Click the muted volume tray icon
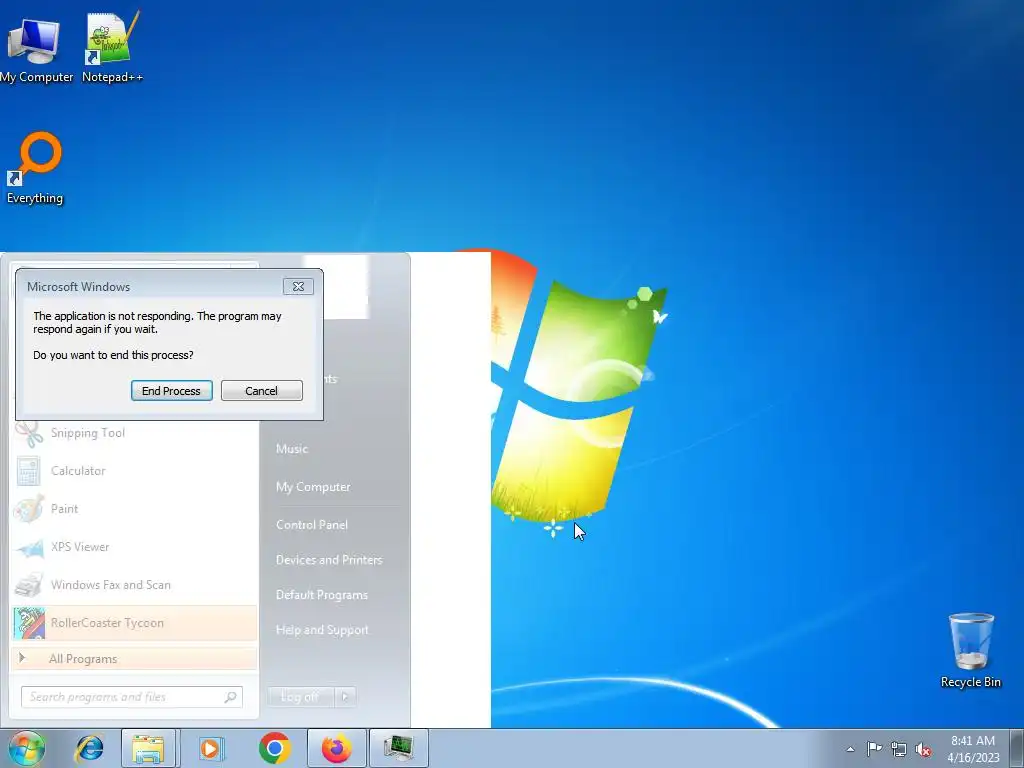The image size is (1024, 768). [x=923, y=750]
